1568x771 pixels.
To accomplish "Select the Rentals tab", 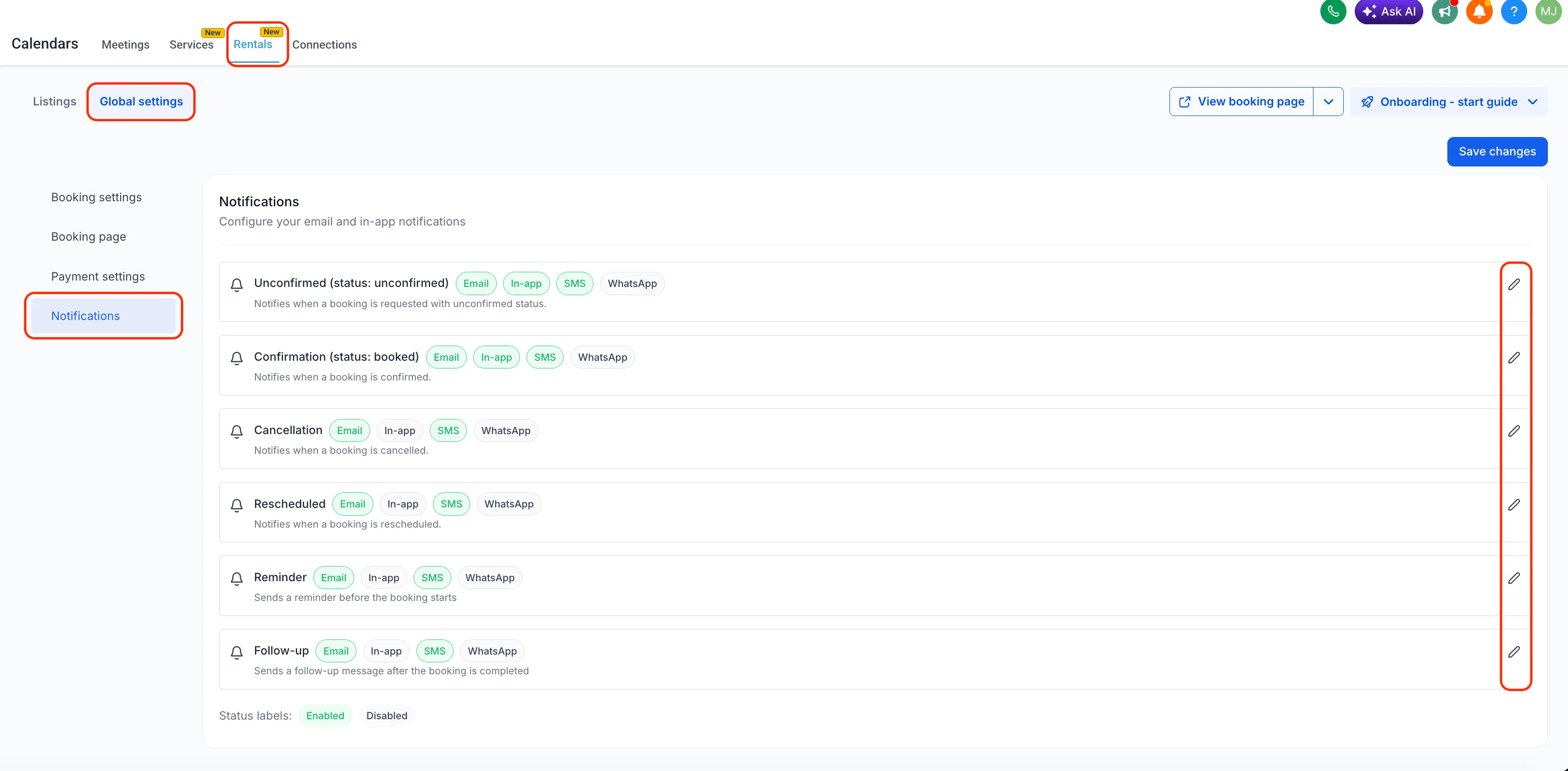I will [x=253, y=44].
